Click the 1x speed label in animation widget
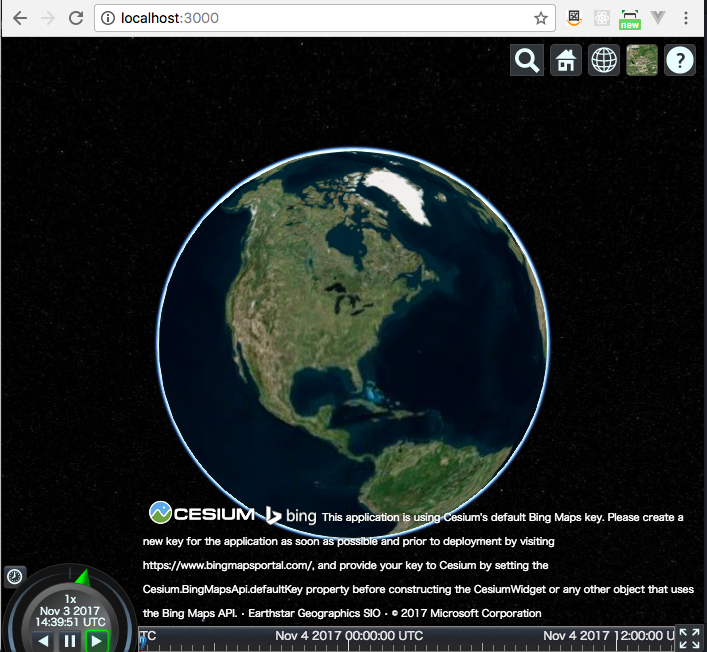Viewport: 707px width, 652px height. click(x=70, y=599)
